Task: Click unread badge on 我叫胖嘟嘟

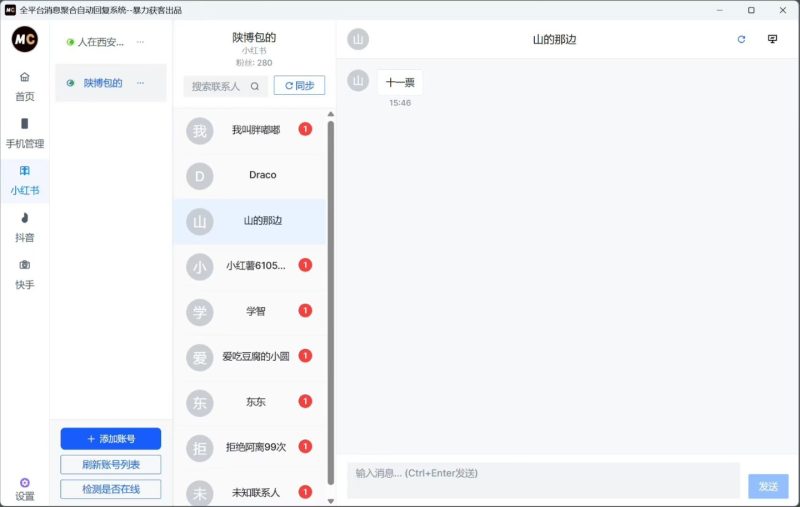Action: tap(305, 129)
